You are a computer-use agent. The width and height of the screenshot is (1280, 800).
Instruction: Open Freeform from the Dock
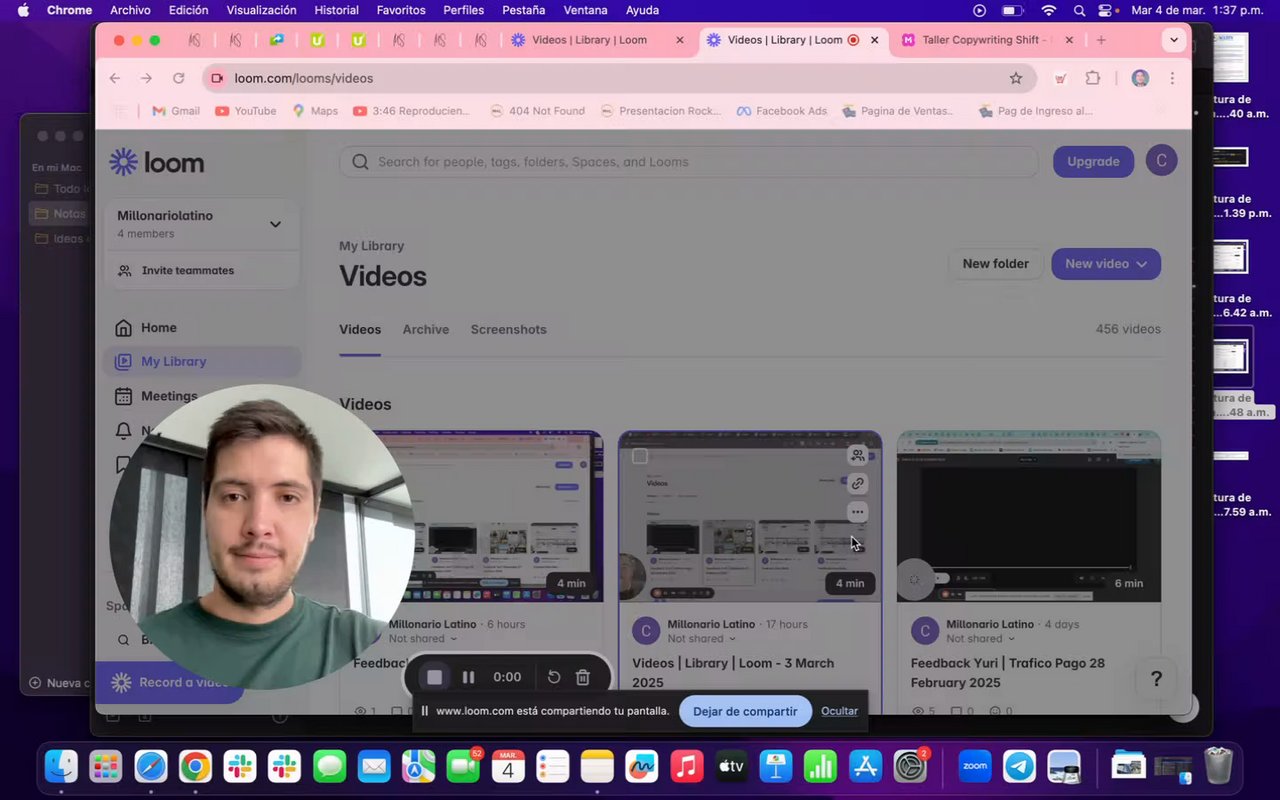(642, 767)
